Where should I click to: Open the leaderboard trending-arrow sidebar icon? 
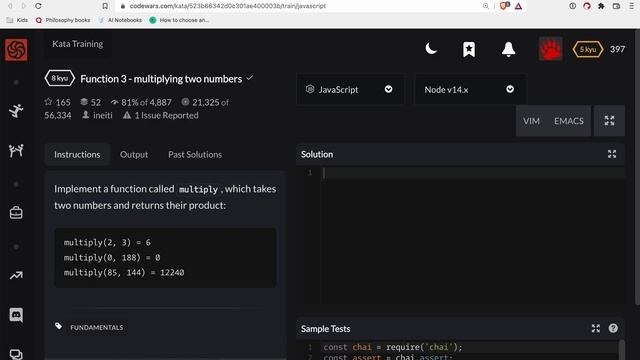(x=16, y=276)
